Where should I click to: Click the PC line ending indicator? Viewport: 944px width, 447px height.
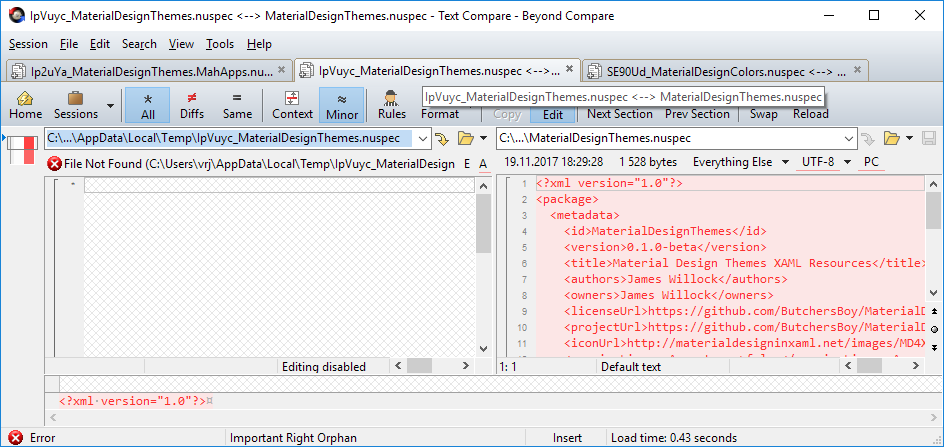[x=871, y=162]
